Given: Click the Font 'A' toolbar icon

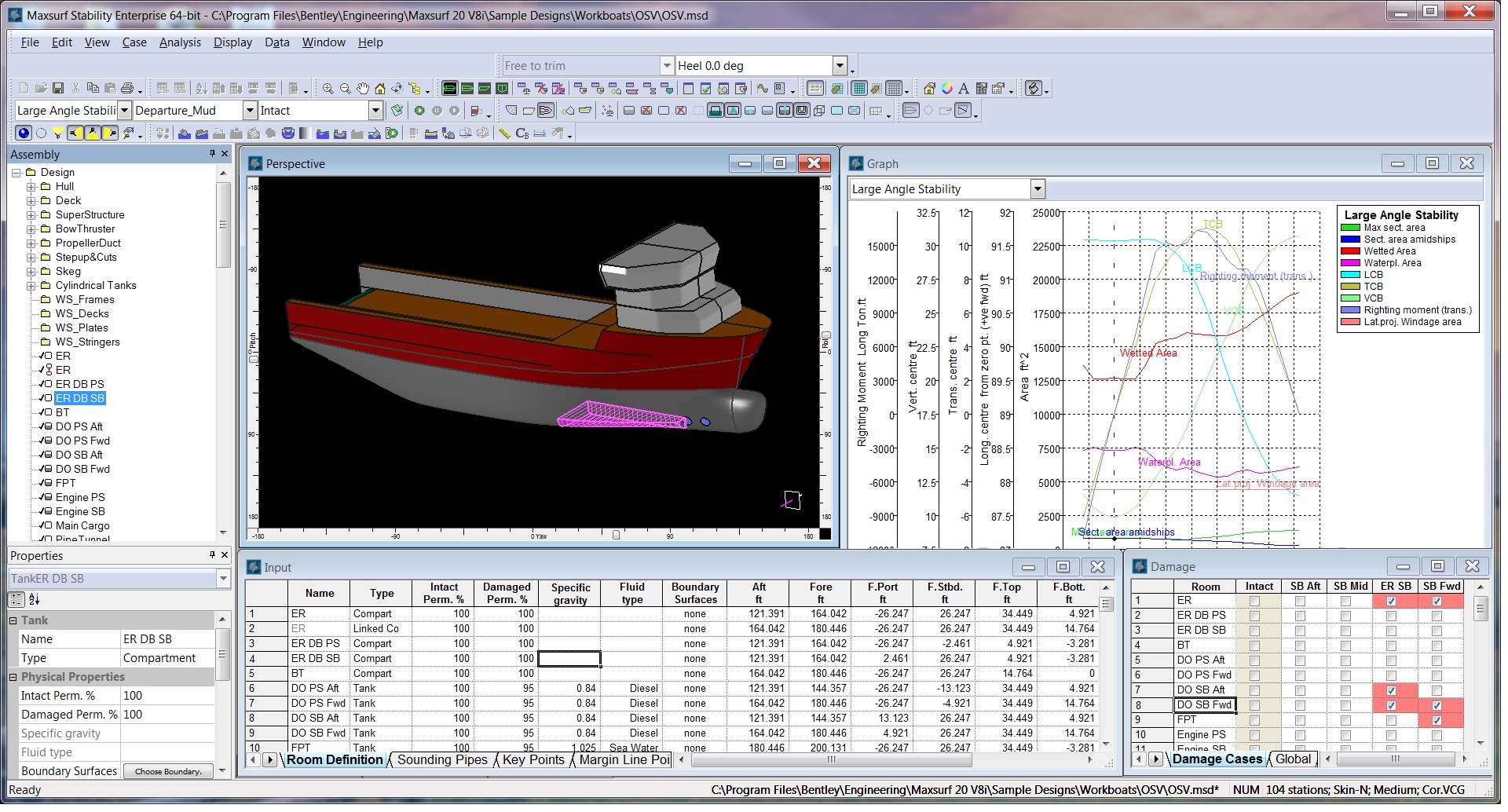Looking at the screenshot, I should pos(964,89).
